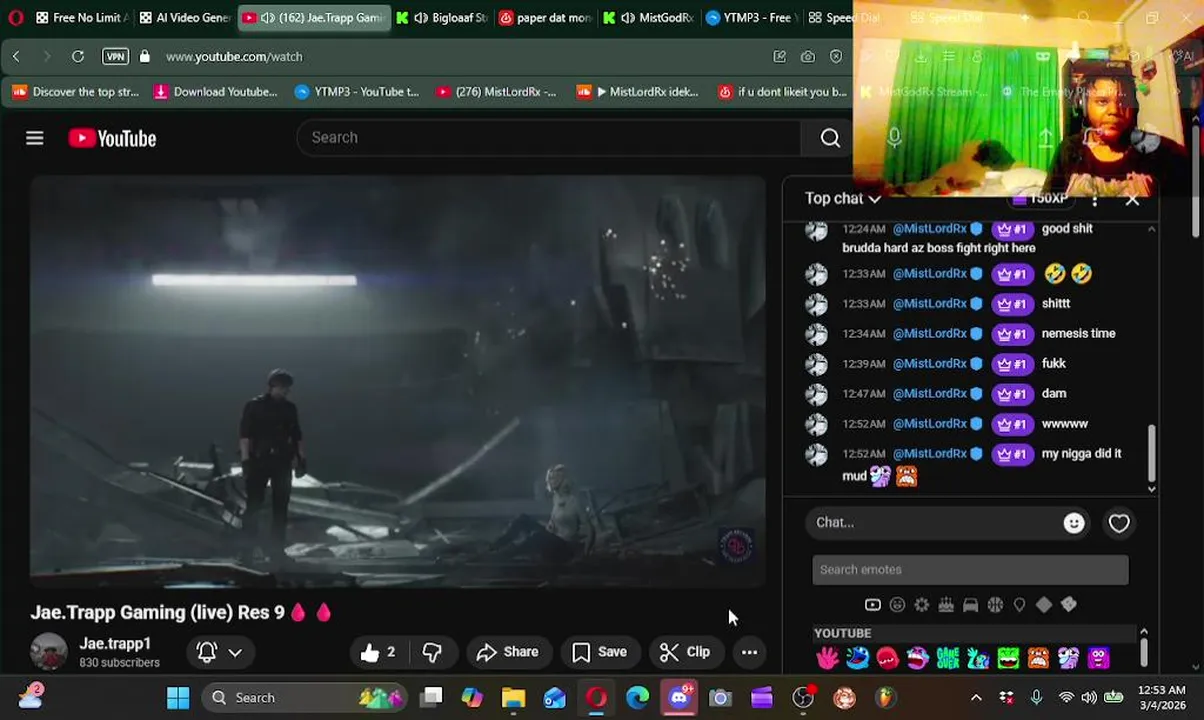Switch to the 'MistGodRx' browser tab
1204x720 pixels.
coord(648,17)
